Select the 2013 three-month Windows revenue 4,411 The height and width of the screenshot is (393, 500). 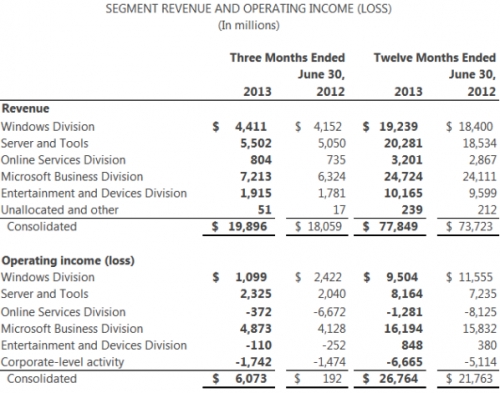click(251, 127)
